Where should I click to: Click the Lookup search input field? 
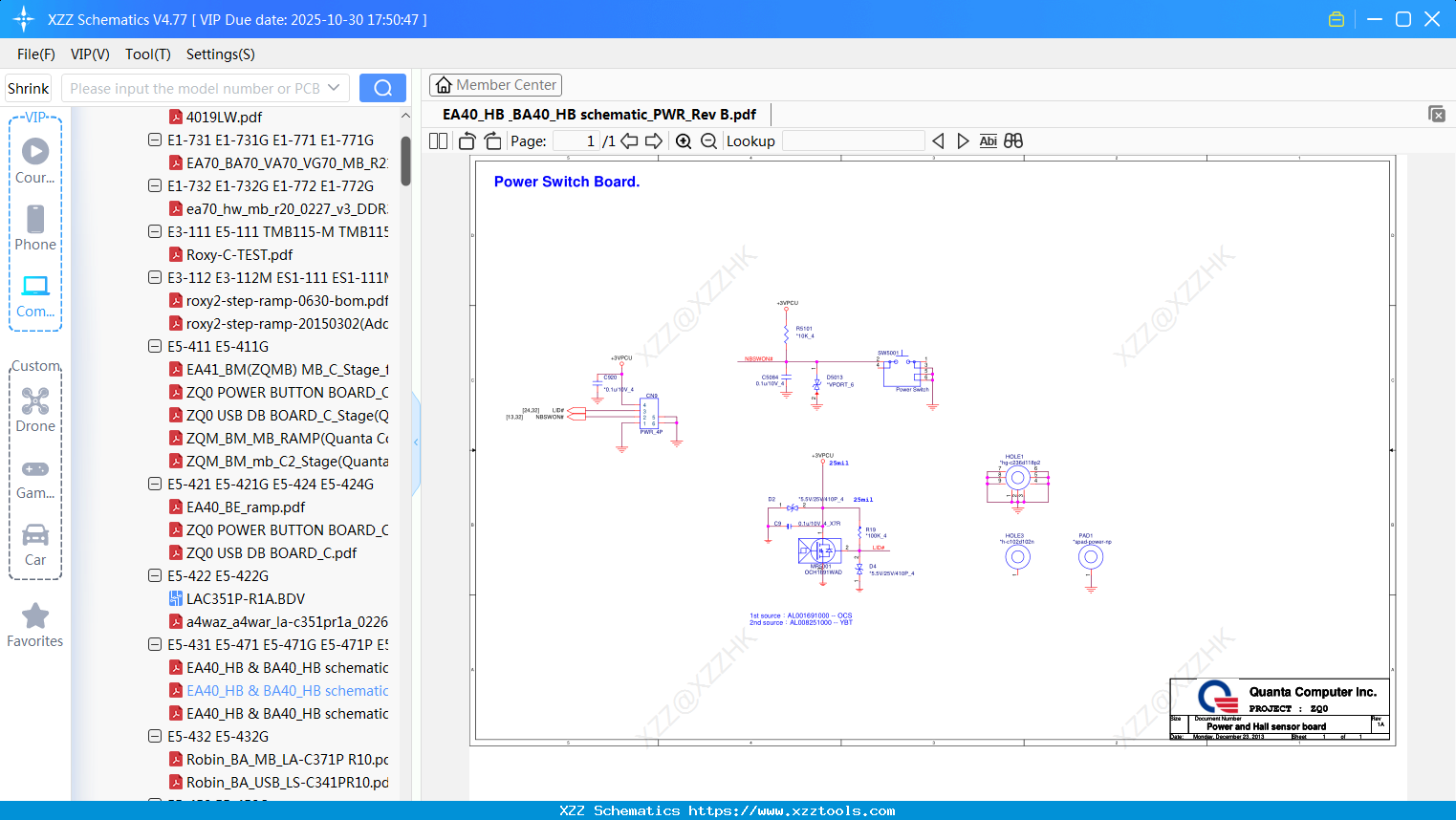(854, 141)
